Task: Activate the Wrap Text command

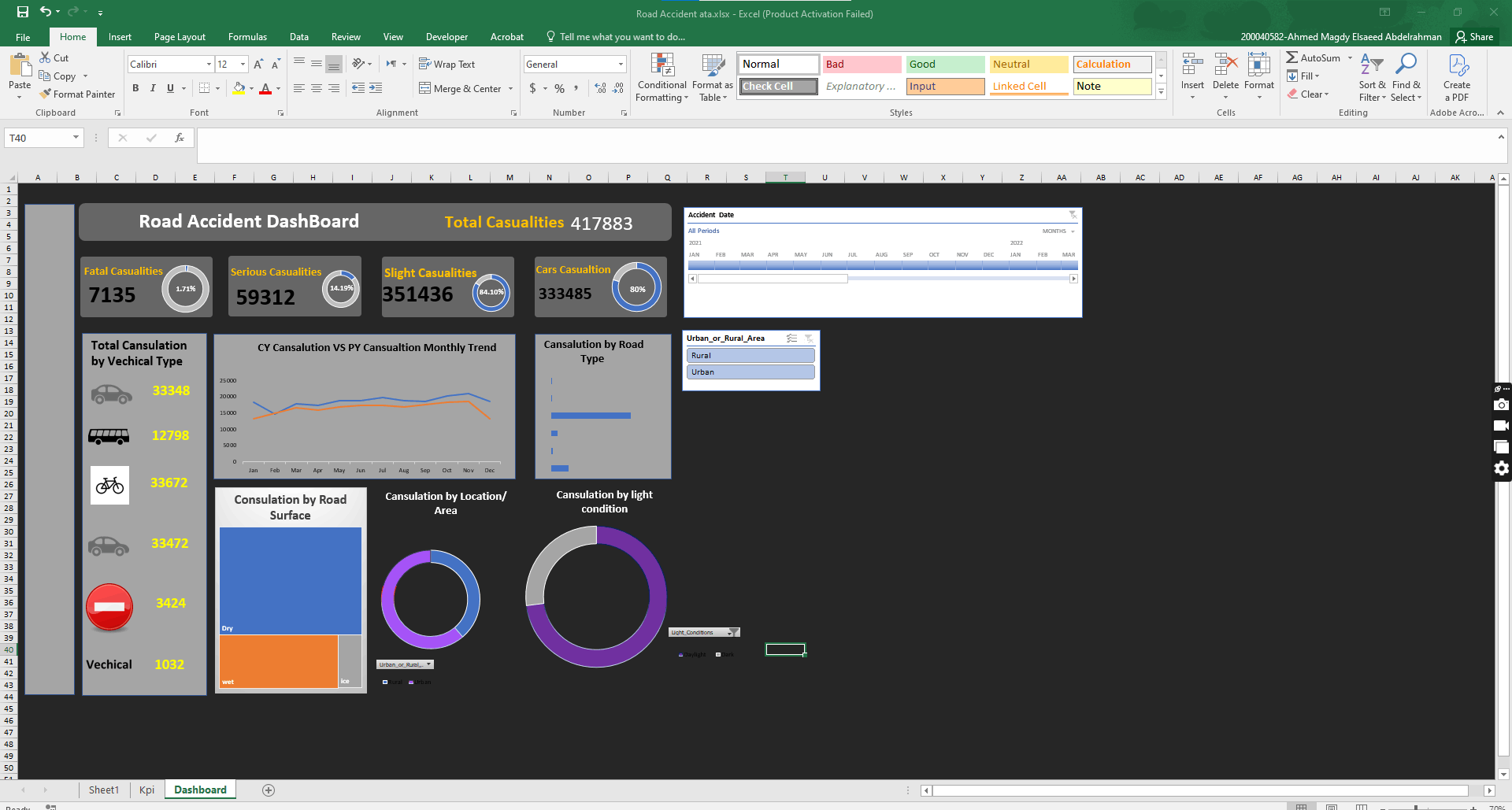Action: (x=447, y=64)
